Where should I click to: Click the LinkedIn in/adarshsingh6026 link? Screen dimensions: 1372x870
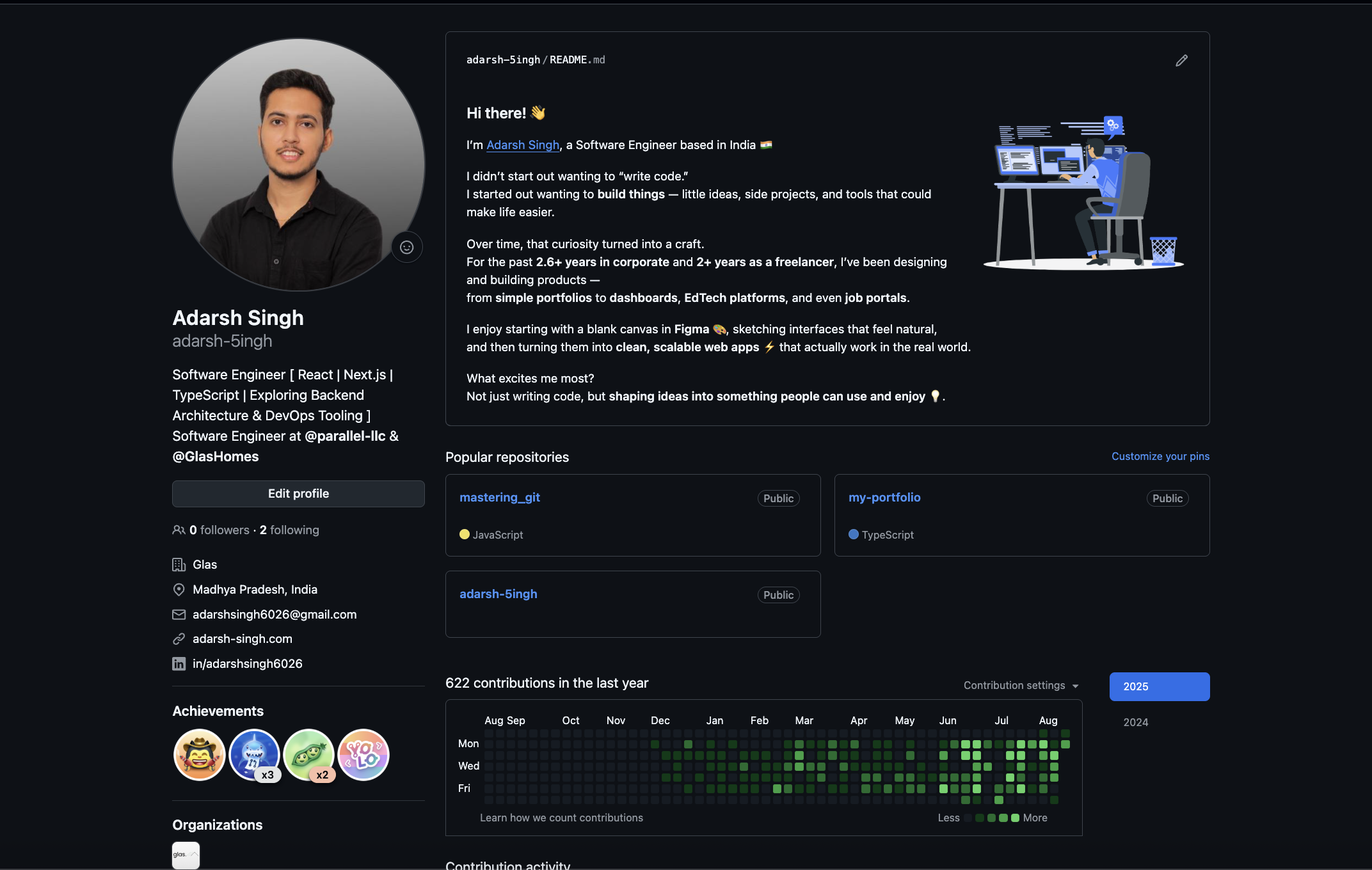tap(247, 663)
